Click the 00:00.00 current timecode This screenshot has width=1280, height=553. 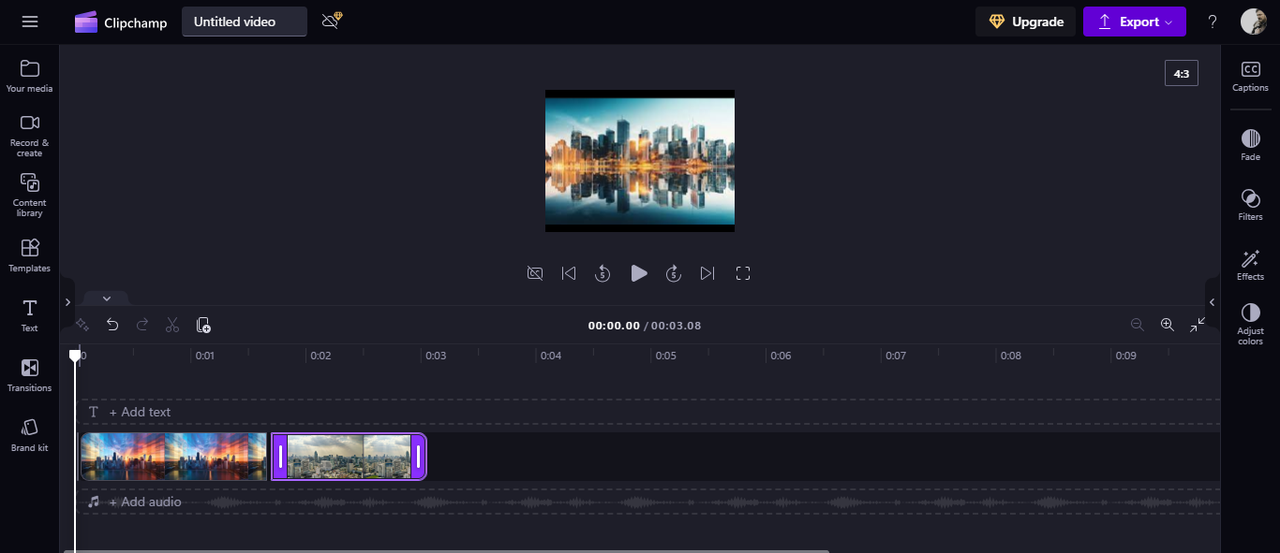(x=614, y=325)
